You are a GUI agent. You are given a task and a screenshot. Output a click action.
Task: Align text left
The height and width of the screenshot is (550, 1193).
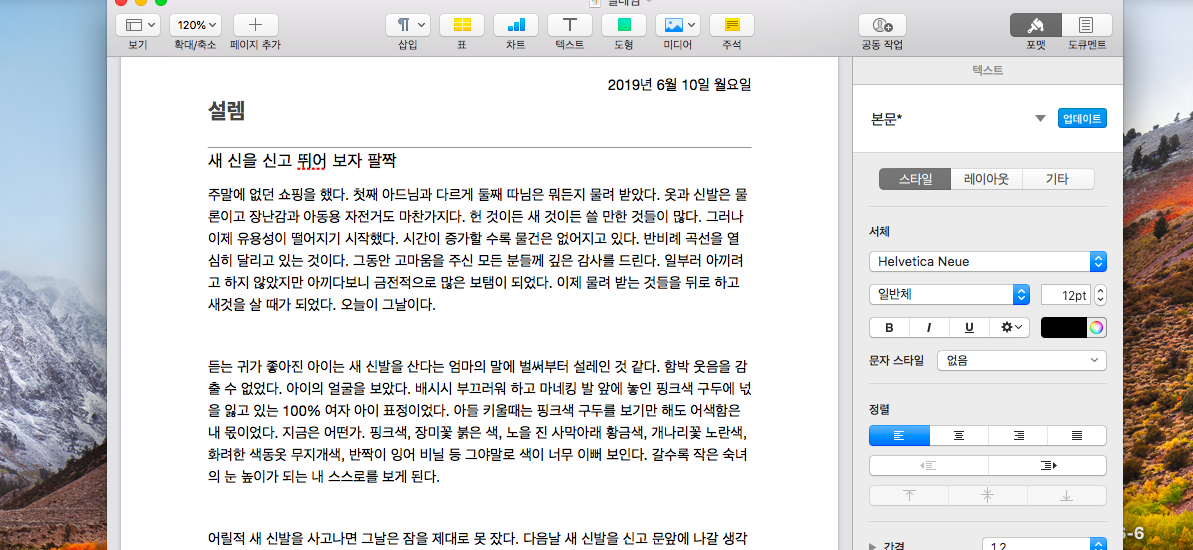(899, 436)
